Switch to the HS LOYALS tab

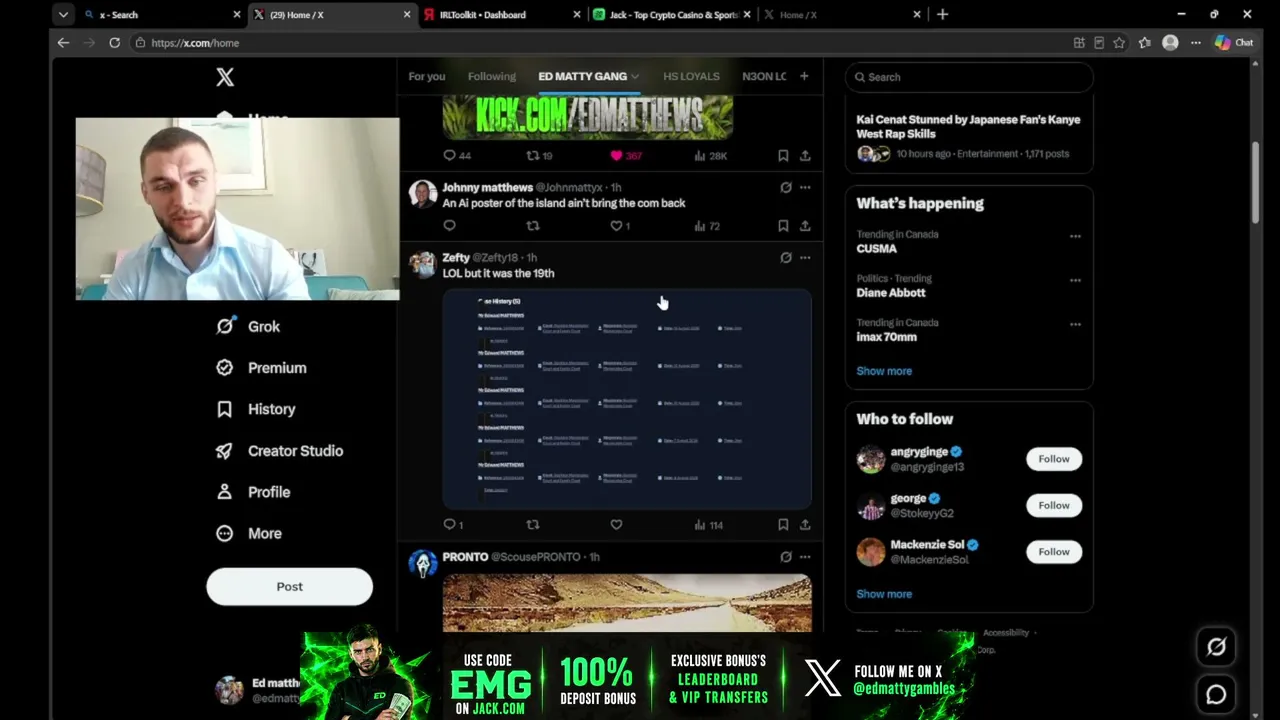tap(691, 76)
